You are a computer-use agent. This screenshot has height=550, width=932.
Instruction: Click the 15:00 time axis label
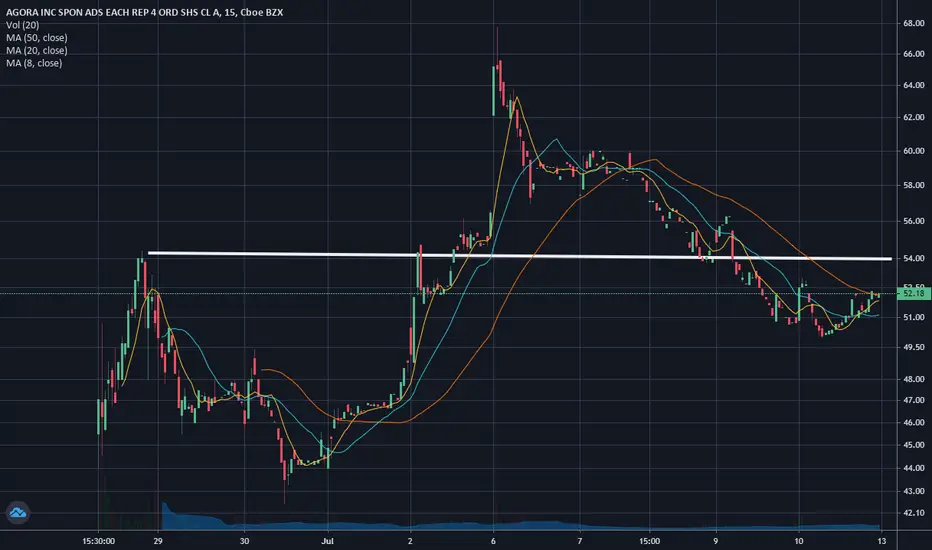point(649,541)
